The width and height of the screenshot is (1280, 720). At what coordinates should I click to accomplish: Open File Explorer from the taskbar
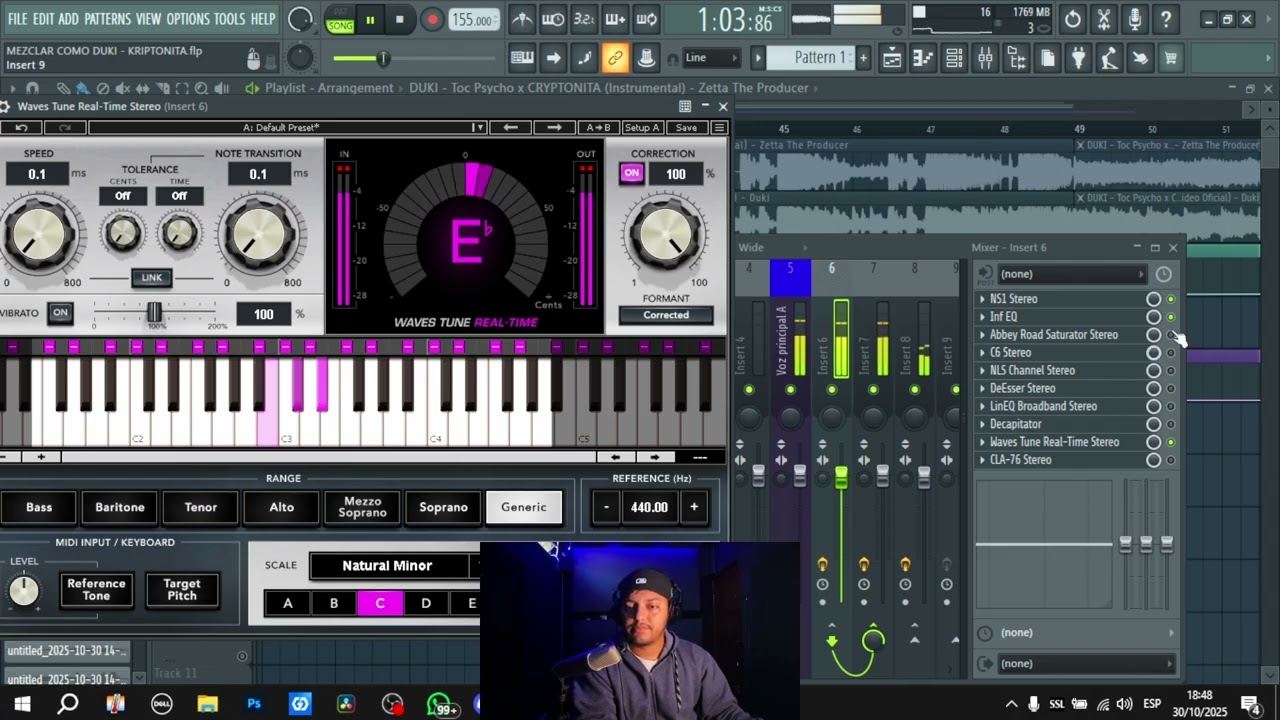(x=207, y=704)
